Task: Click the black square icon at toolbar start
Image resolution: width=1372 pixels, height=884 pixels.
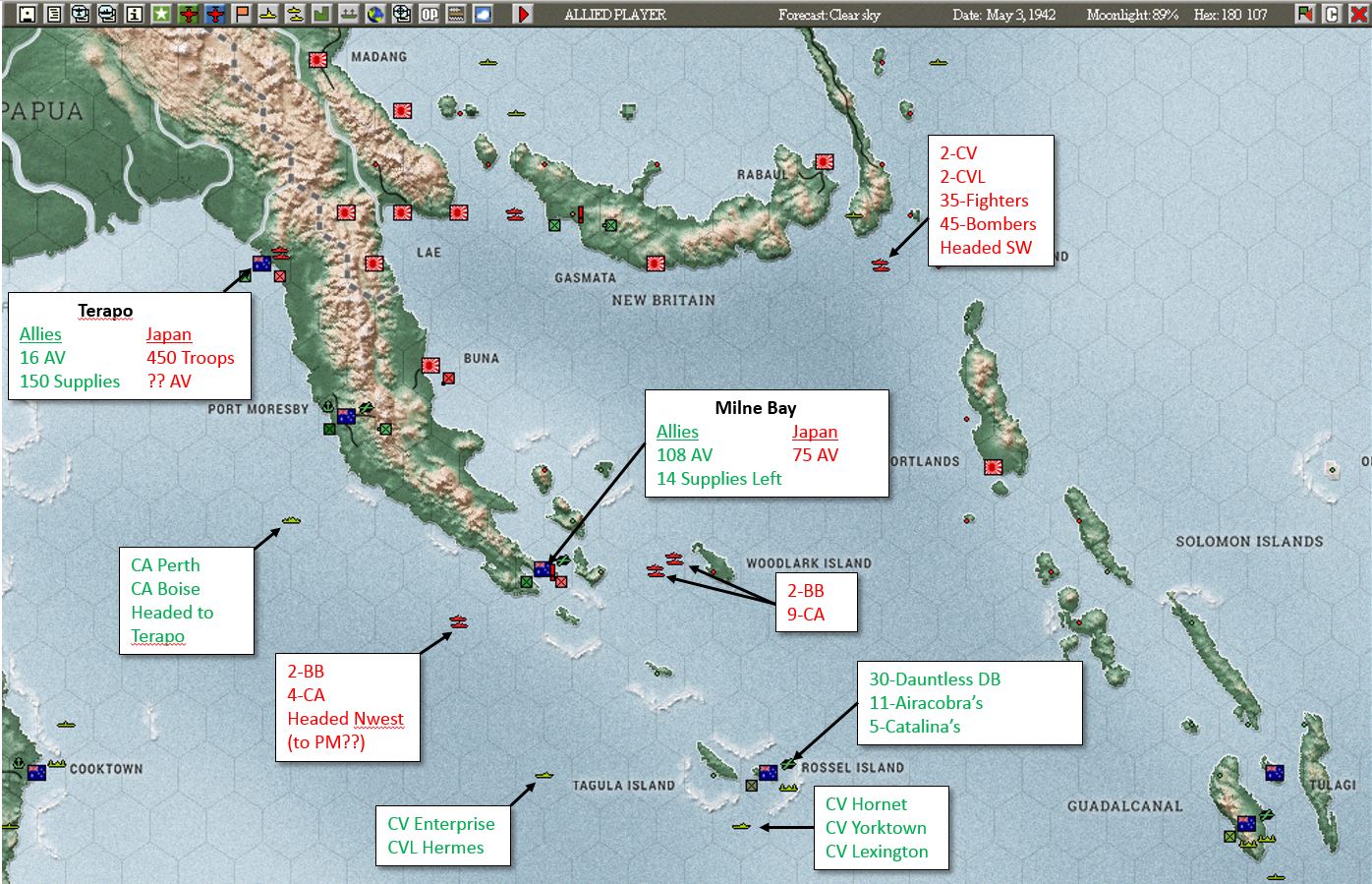Action: tap(28, 14)
